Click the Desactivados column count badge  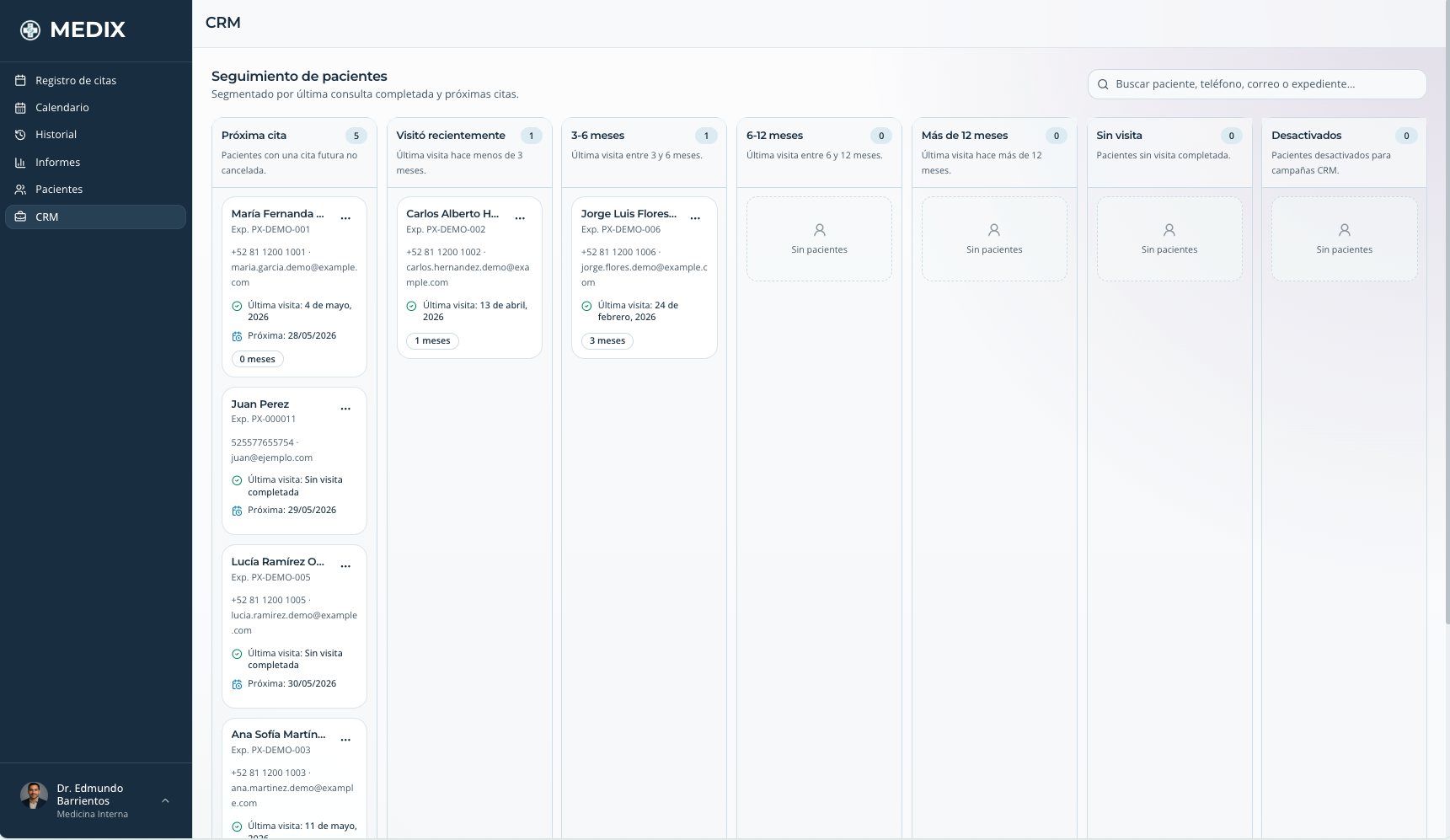pyautogui.click(x=1406, y=136)
